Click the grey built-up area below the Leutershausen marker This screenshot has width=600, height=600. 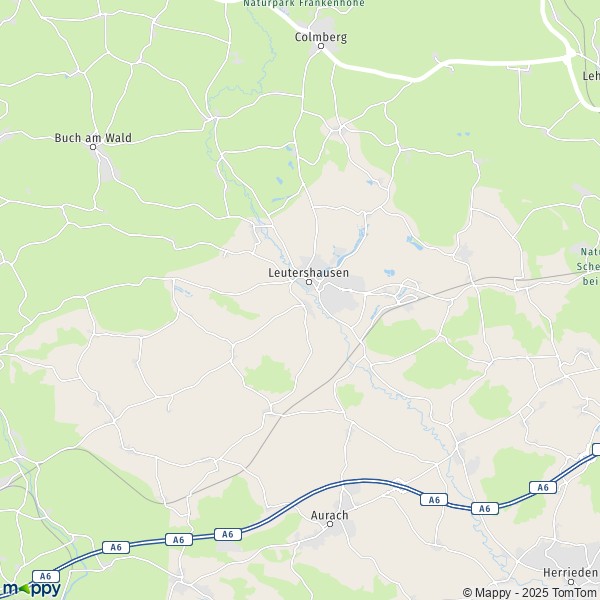pyautogui.click(x=338, y=301)
